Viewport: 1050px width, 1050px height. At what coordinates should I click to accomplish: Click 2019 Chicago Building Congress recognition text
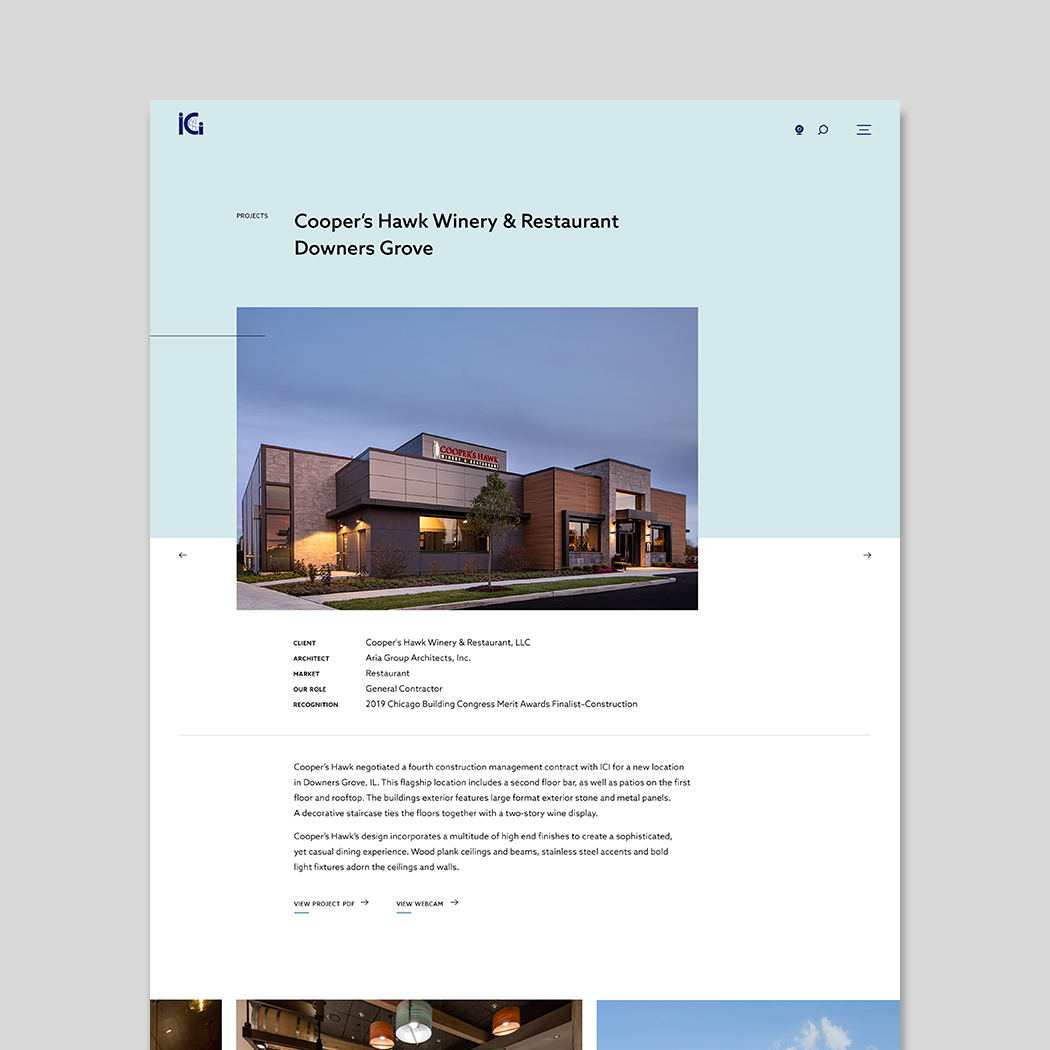pos(501,704)
